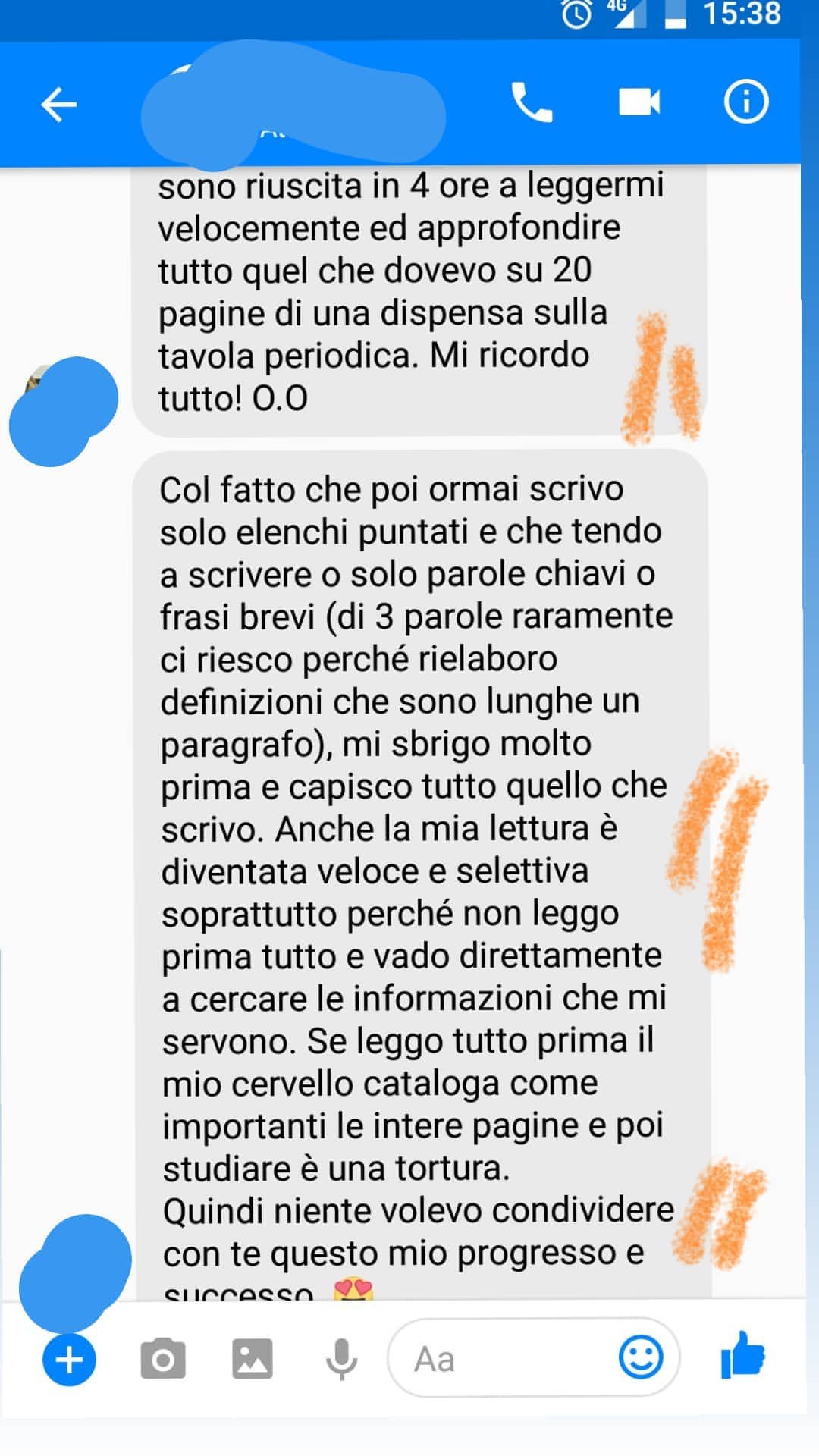Open more options with the plus button
Screen dimensions: 819x1456
(69, 1360)
